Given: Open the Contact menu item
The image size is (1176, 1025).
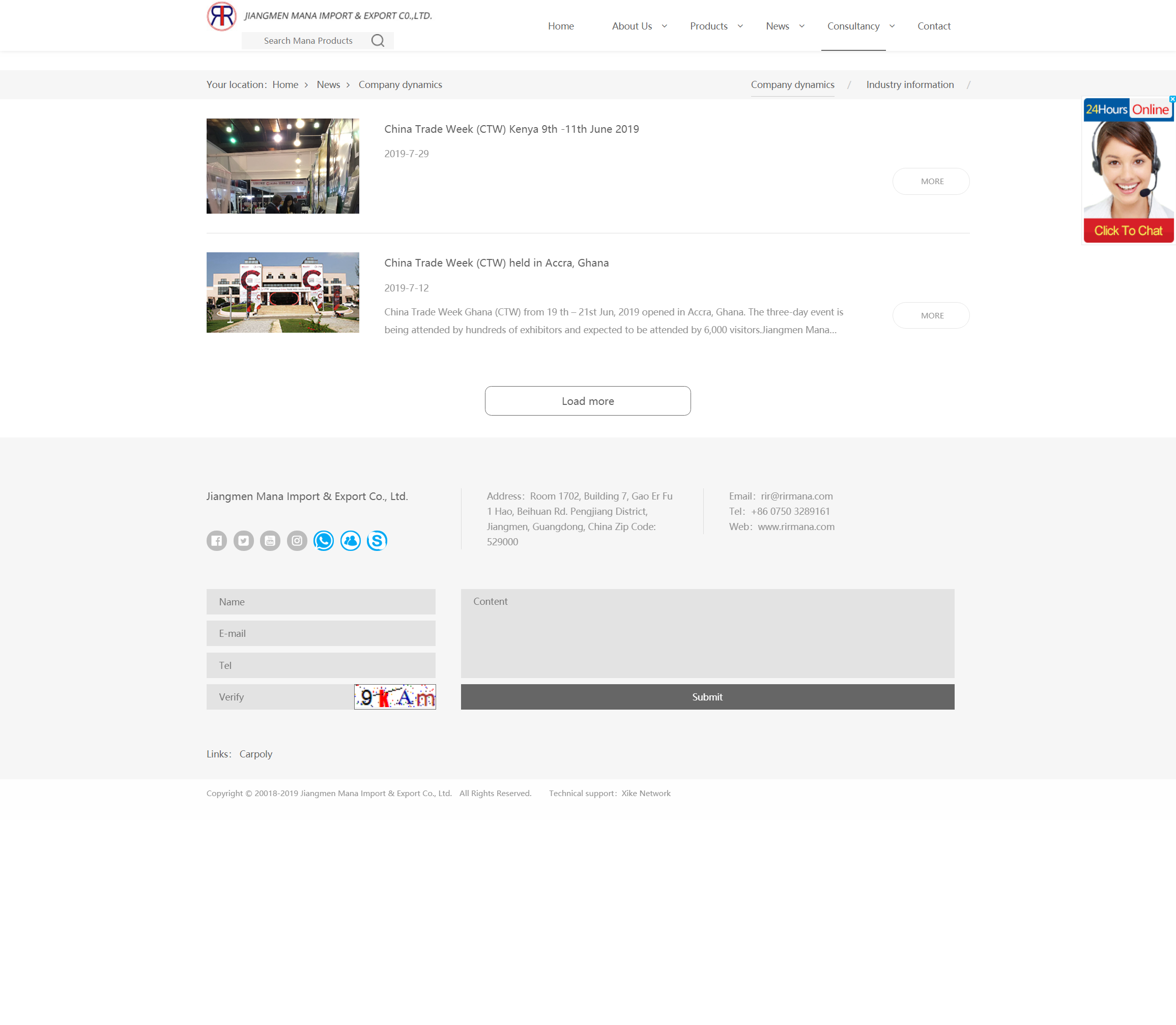Looking at the screenshot, I should coord(933,26).
